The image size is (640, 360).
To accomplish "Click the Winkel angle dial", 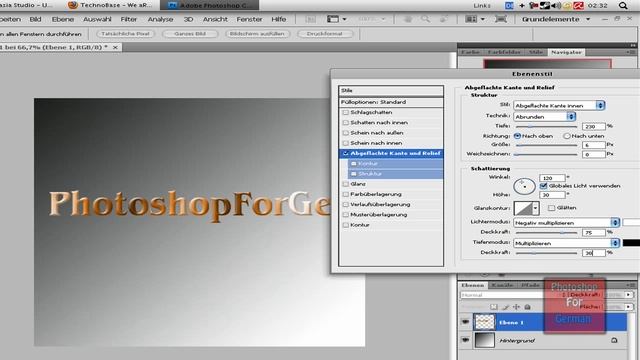I will 524,186.
